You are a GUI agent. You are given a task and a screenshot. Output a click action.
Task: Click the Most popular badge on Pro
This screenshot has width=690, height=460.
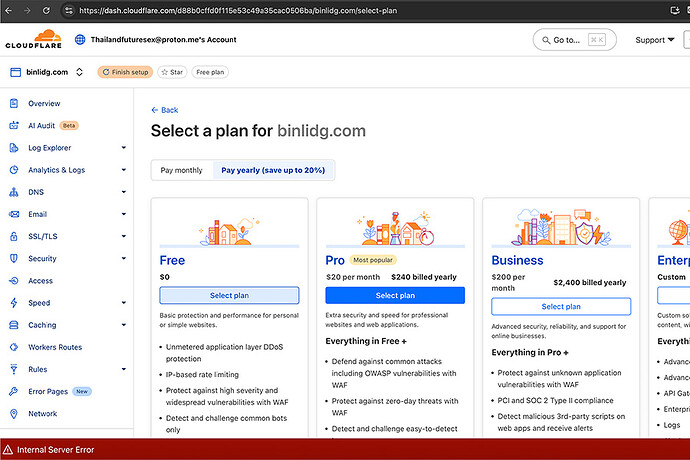click(x=373, y=260)
